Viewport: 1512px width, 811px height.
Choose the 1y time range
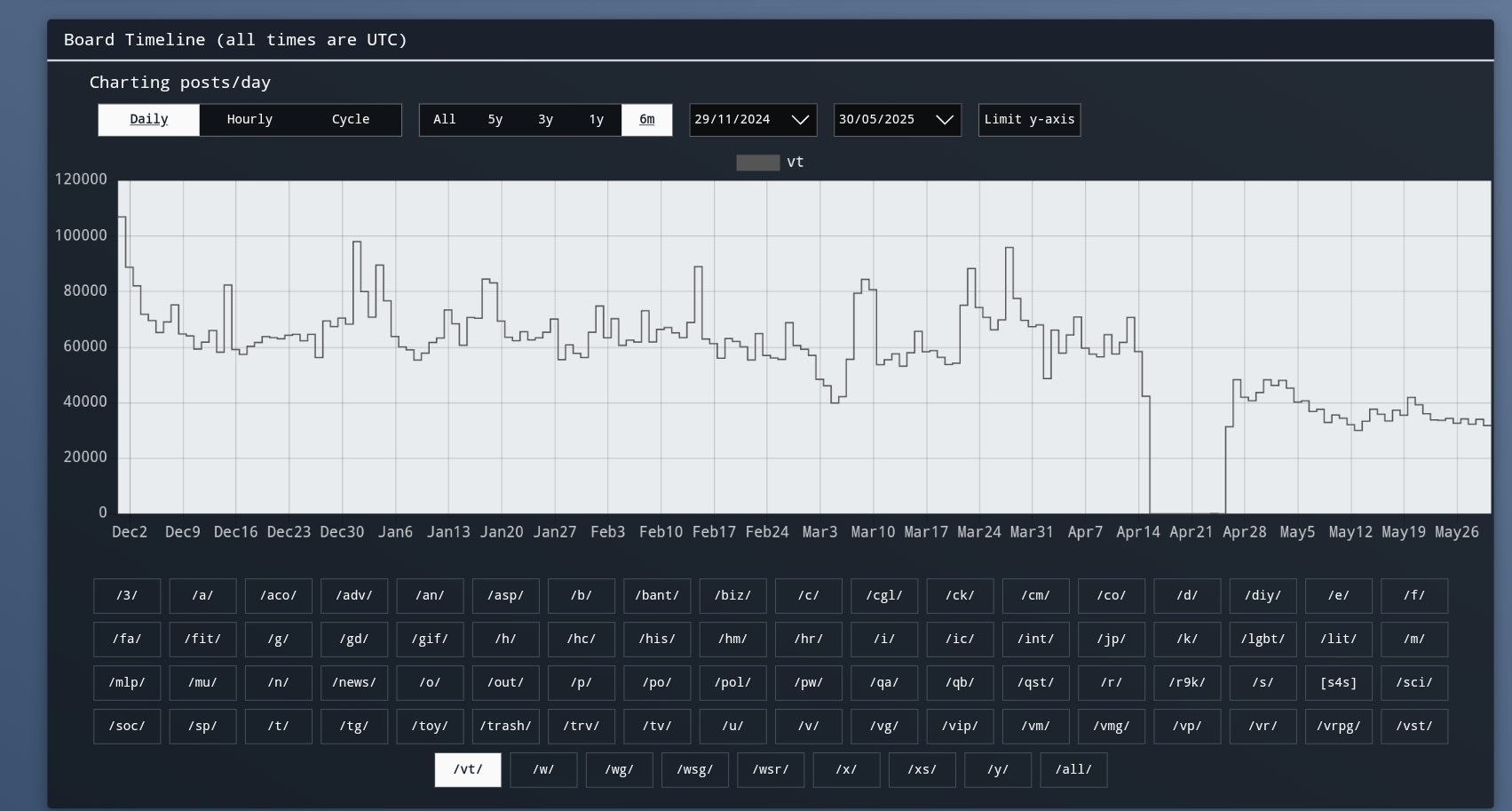click(x=597, y=120)
